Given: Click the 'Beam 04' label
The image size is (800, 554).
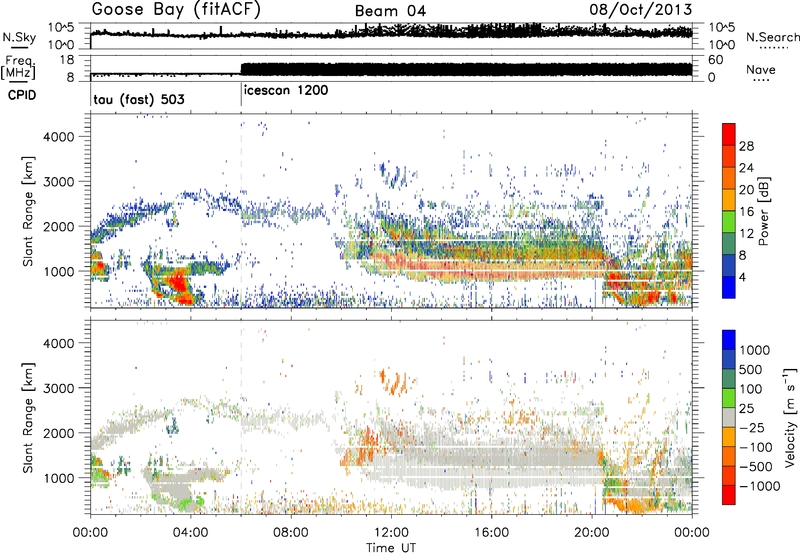Looking at the screenshot, I should (390, 11).
